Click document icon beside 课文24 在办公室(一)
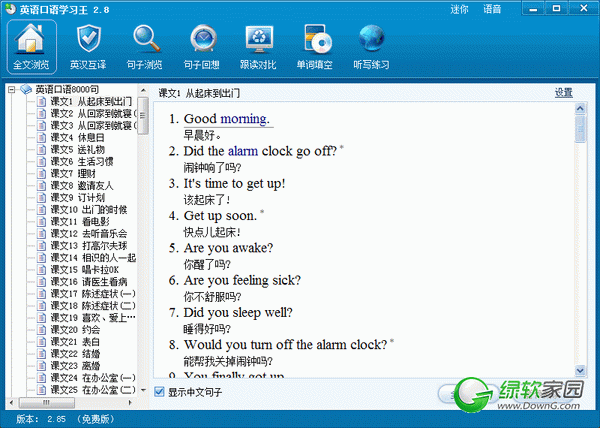600x428 pixels. pyautogui.click(x=41, y=378)
